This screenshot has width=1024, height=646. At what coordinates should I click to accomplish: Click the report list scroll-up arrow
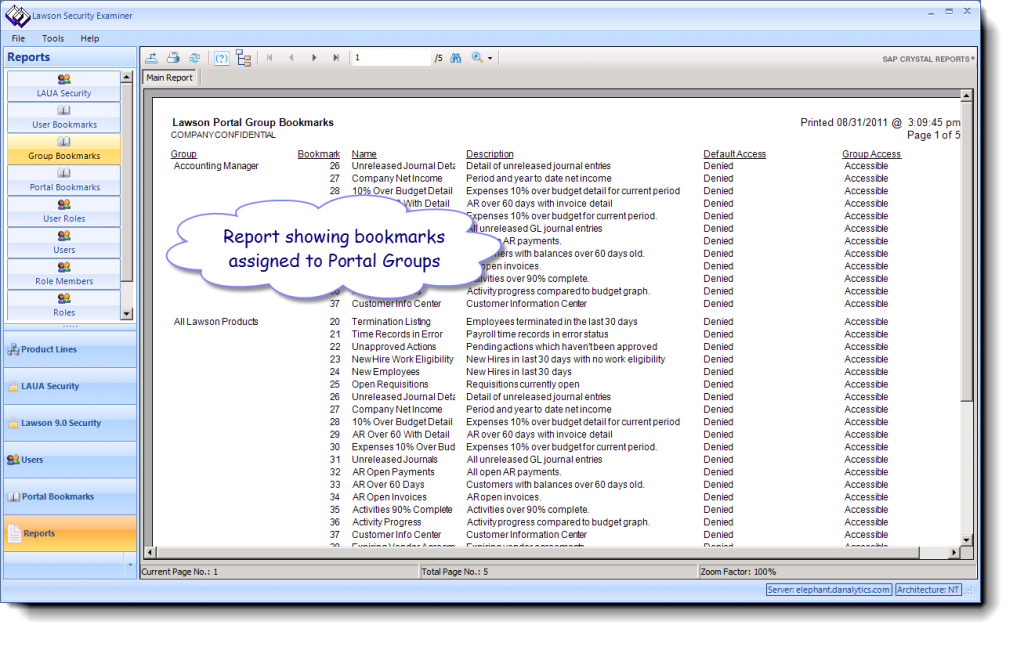coord(127,77)
